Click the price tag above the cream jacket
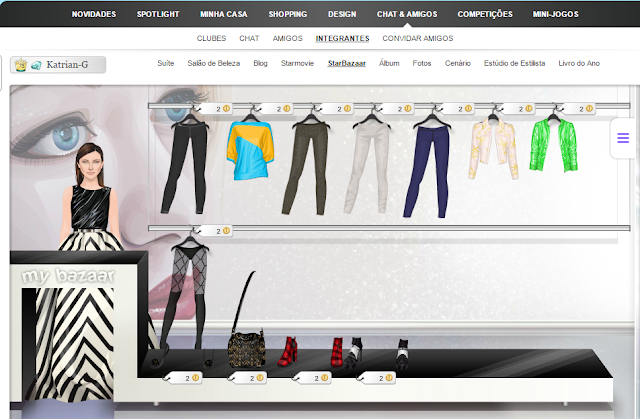This screenshot has width=640, height=419. (516, 109)
